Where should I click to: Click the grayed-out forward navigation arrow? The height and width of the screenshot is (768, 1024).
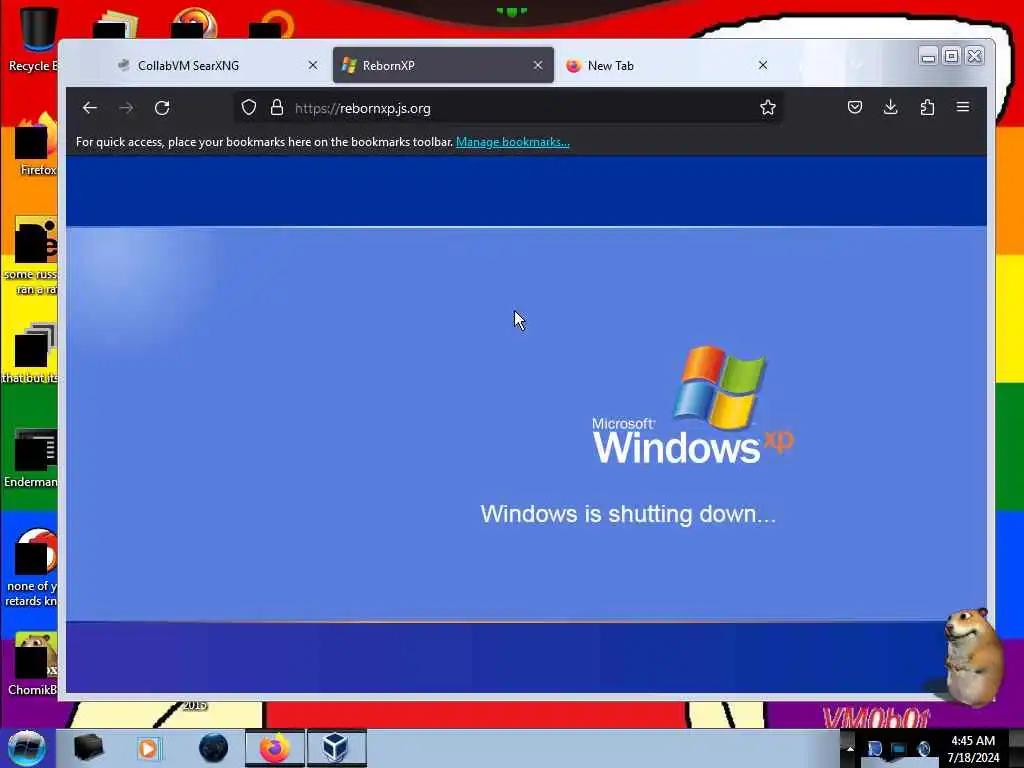click(x=126, y=108)
